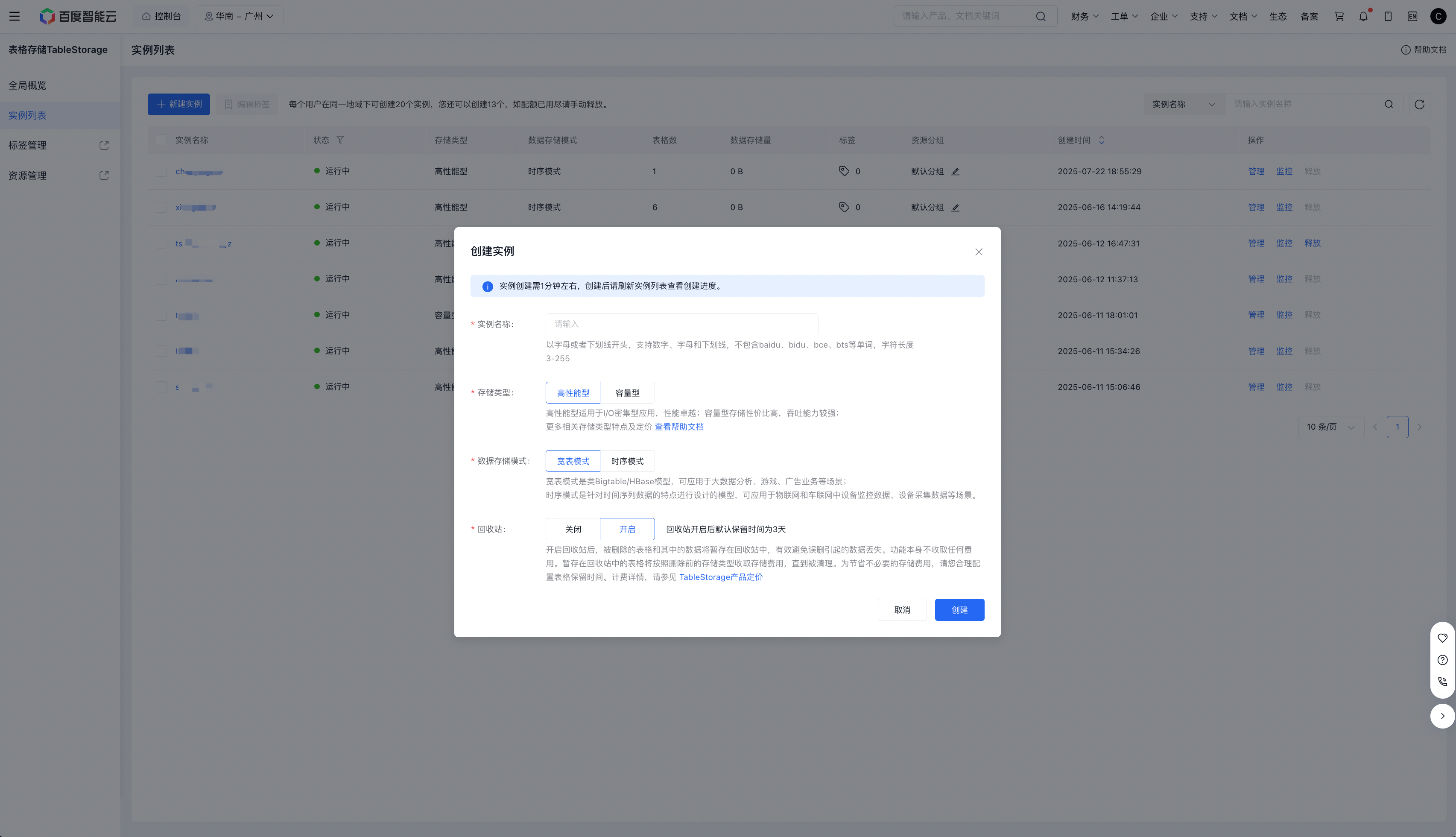The image size is (1456, 837).
Task: Click the 创建 button in dialog
Action: [959, 609]
